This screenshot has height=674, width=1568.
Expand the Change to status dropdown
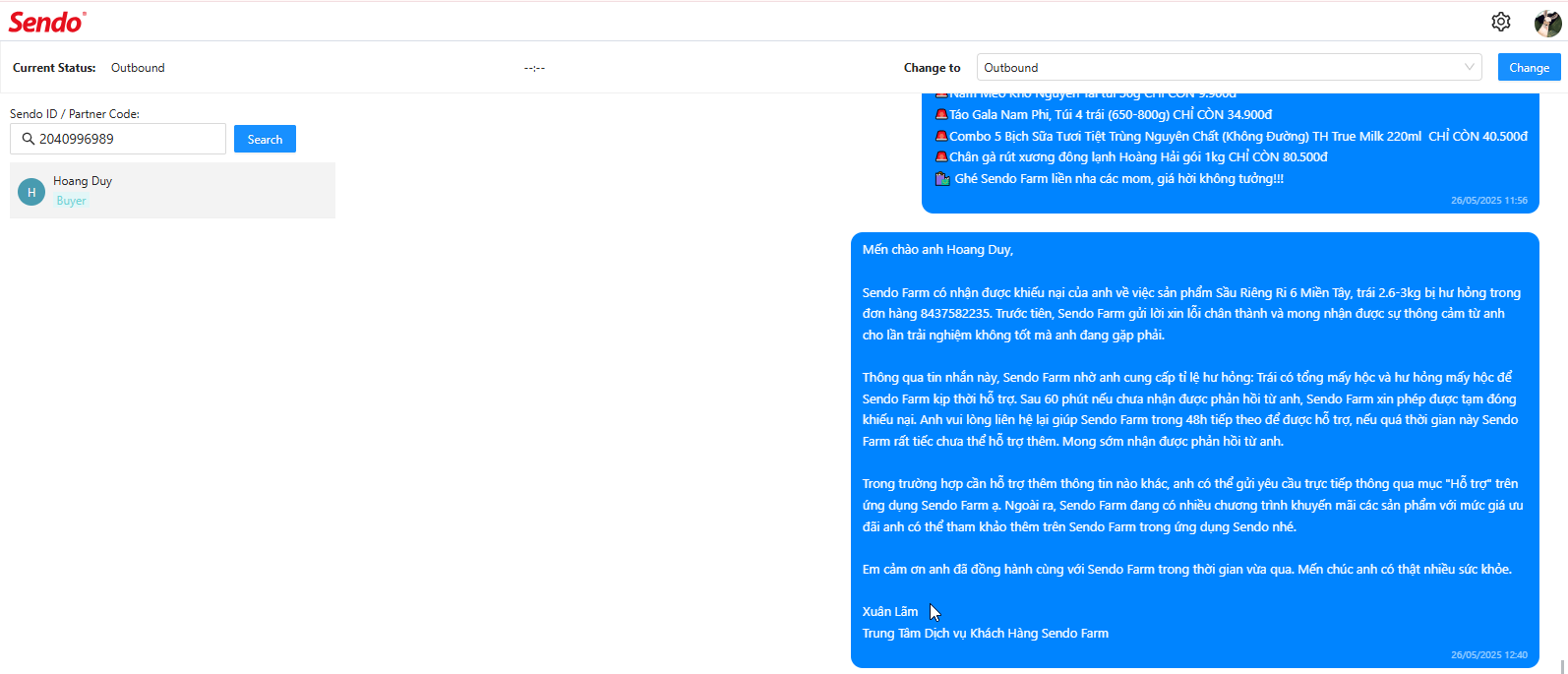1229,67
